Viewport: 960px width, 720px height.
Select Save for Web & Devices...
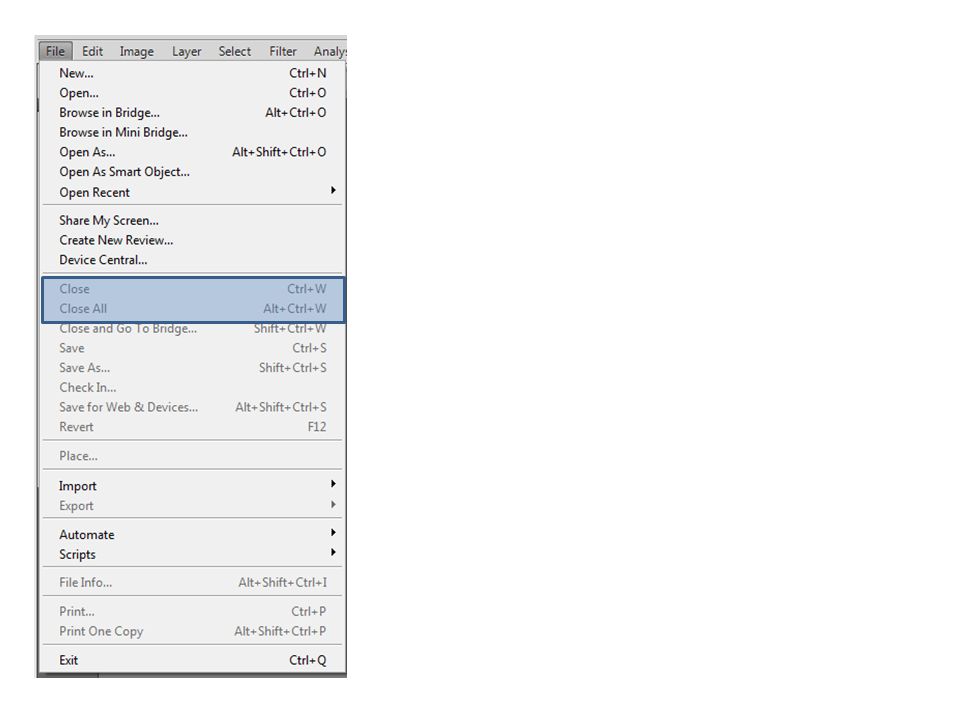click(193, 407)
